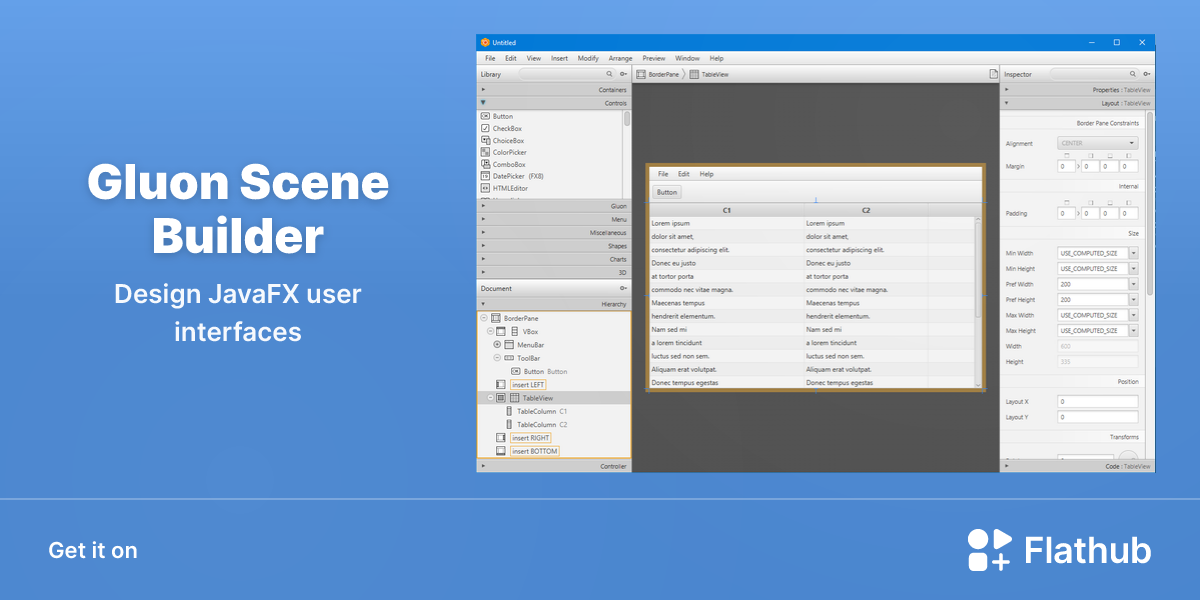This screenshot has width=1200, height=600.
Task: Expand the MenuBar node in Hierarchy
Action: (497, 344)
